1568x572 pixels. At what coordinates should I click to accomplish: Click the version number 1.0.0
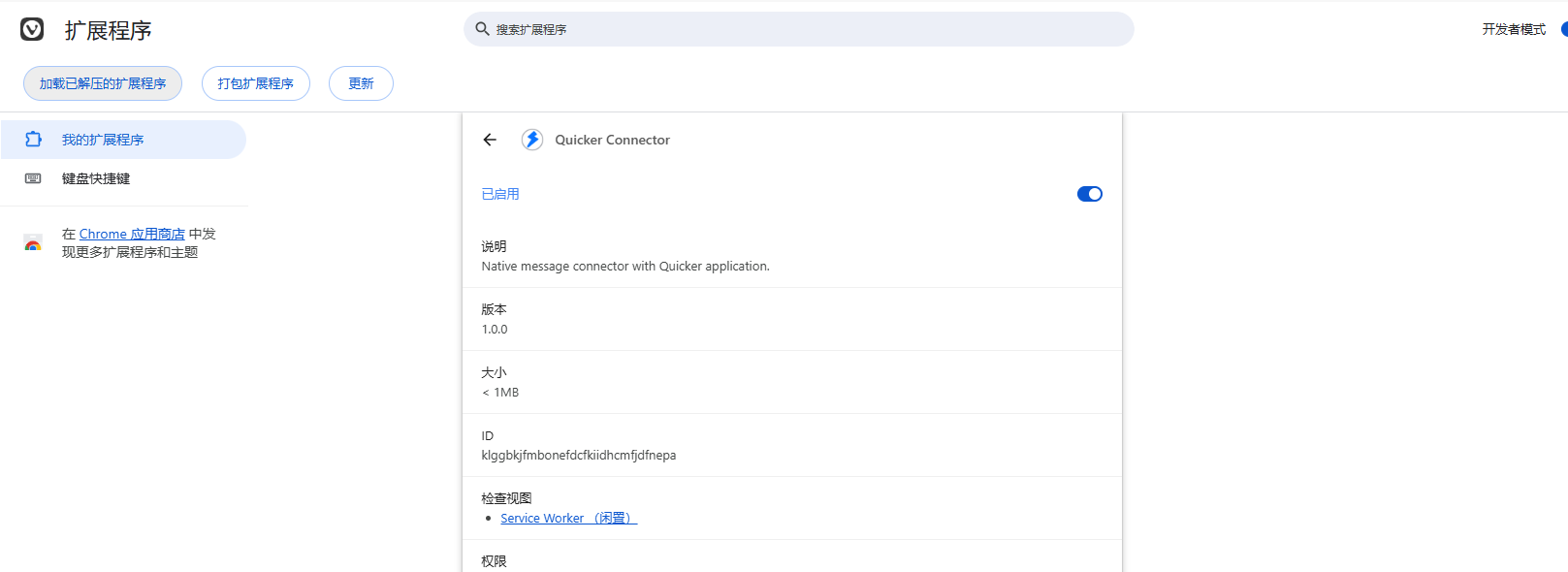[495, 330]
